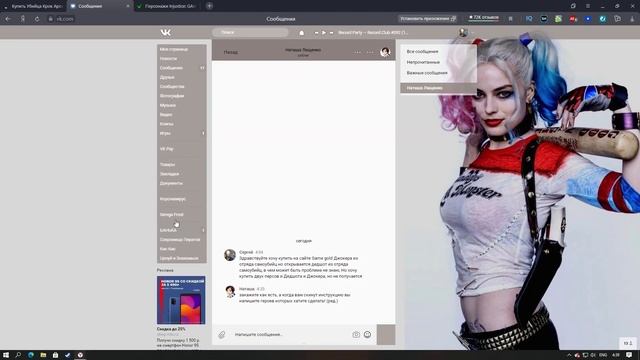
Task: Open browser downloads icon
Action: (x=632, y=19)
